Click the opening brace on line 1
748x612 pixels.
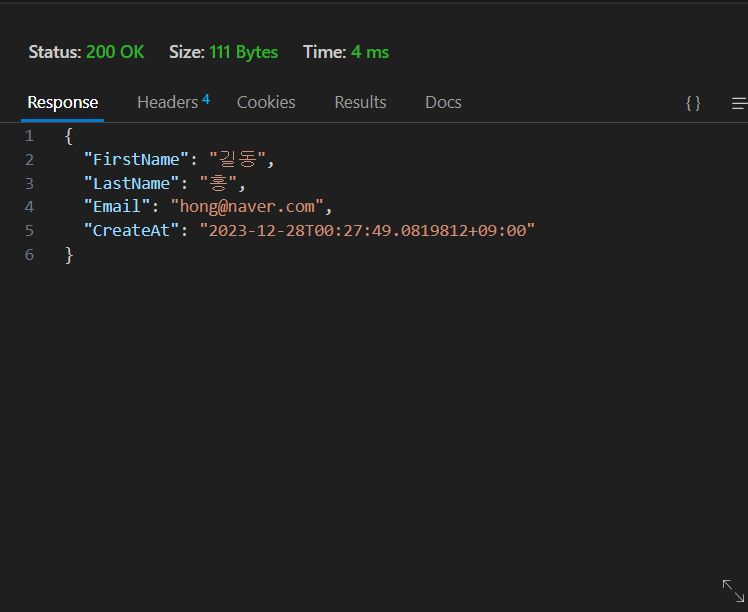point(69,136)
